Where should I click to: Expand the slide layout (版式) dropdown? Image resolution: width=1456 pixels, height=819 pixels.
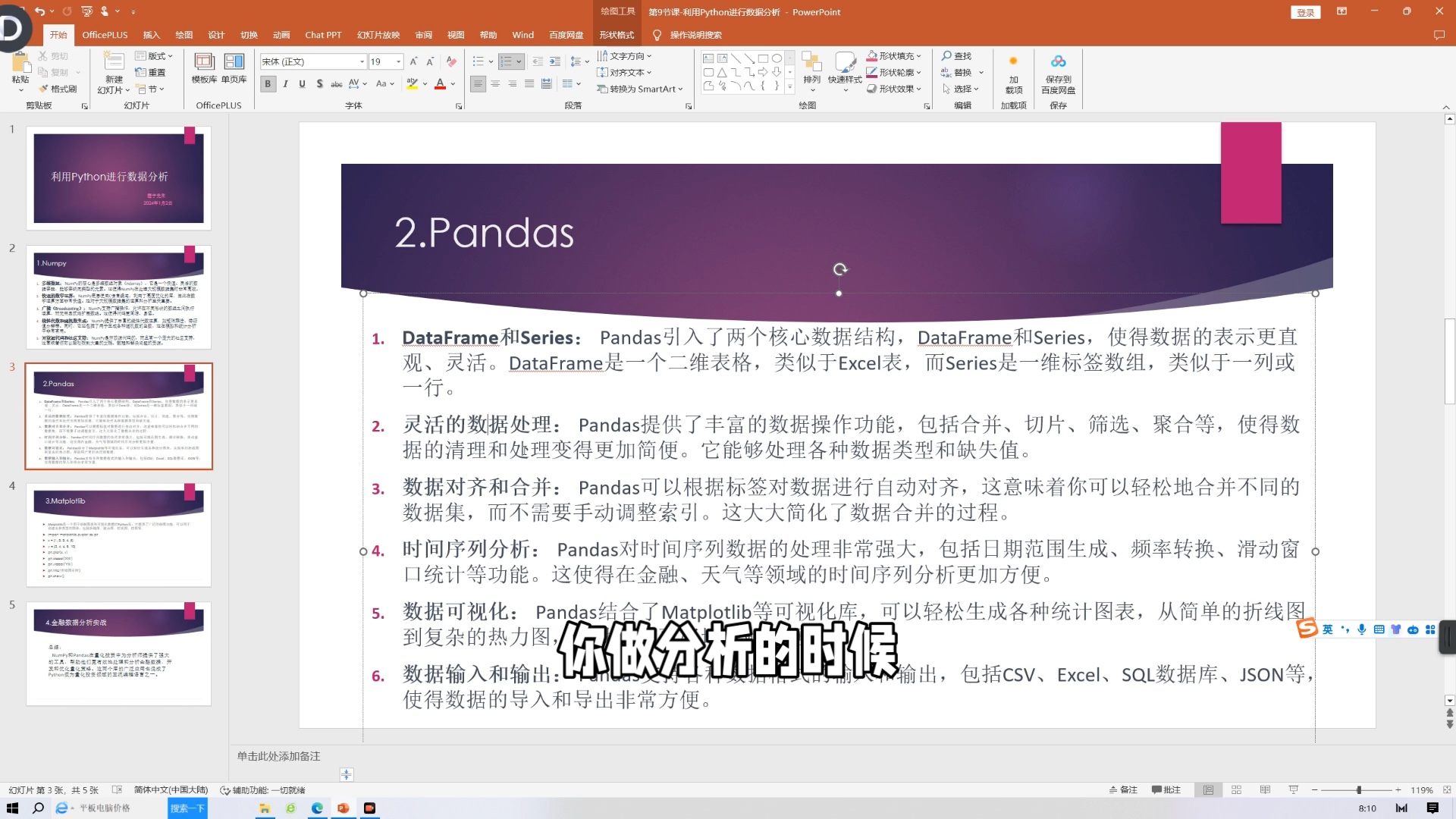click(x=154, y=55)
